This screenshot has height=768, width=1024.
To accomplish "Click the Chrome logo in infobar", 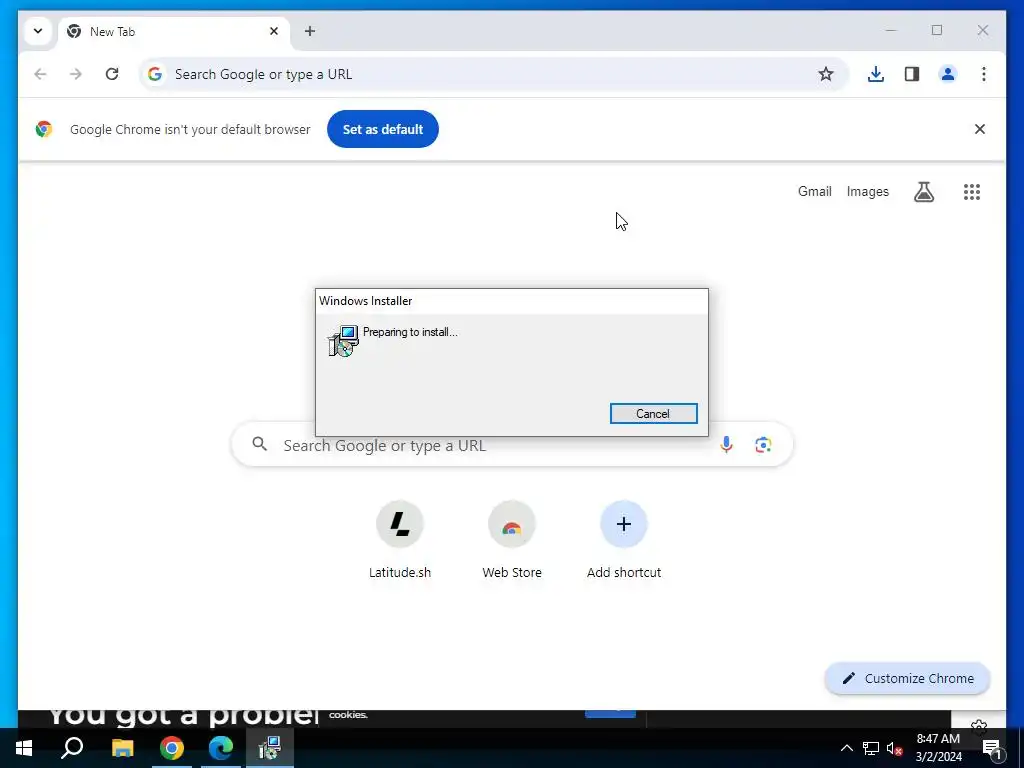I will coord(44,129).
